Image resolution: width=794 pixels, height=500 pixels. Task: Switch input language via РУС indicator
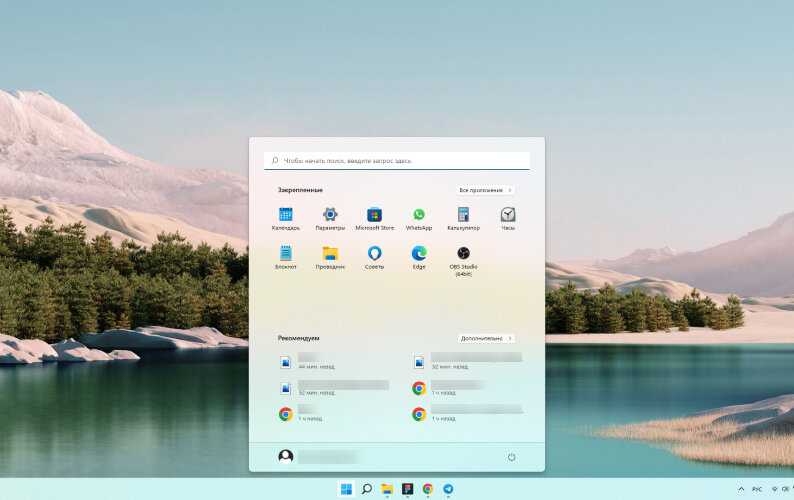757,489
